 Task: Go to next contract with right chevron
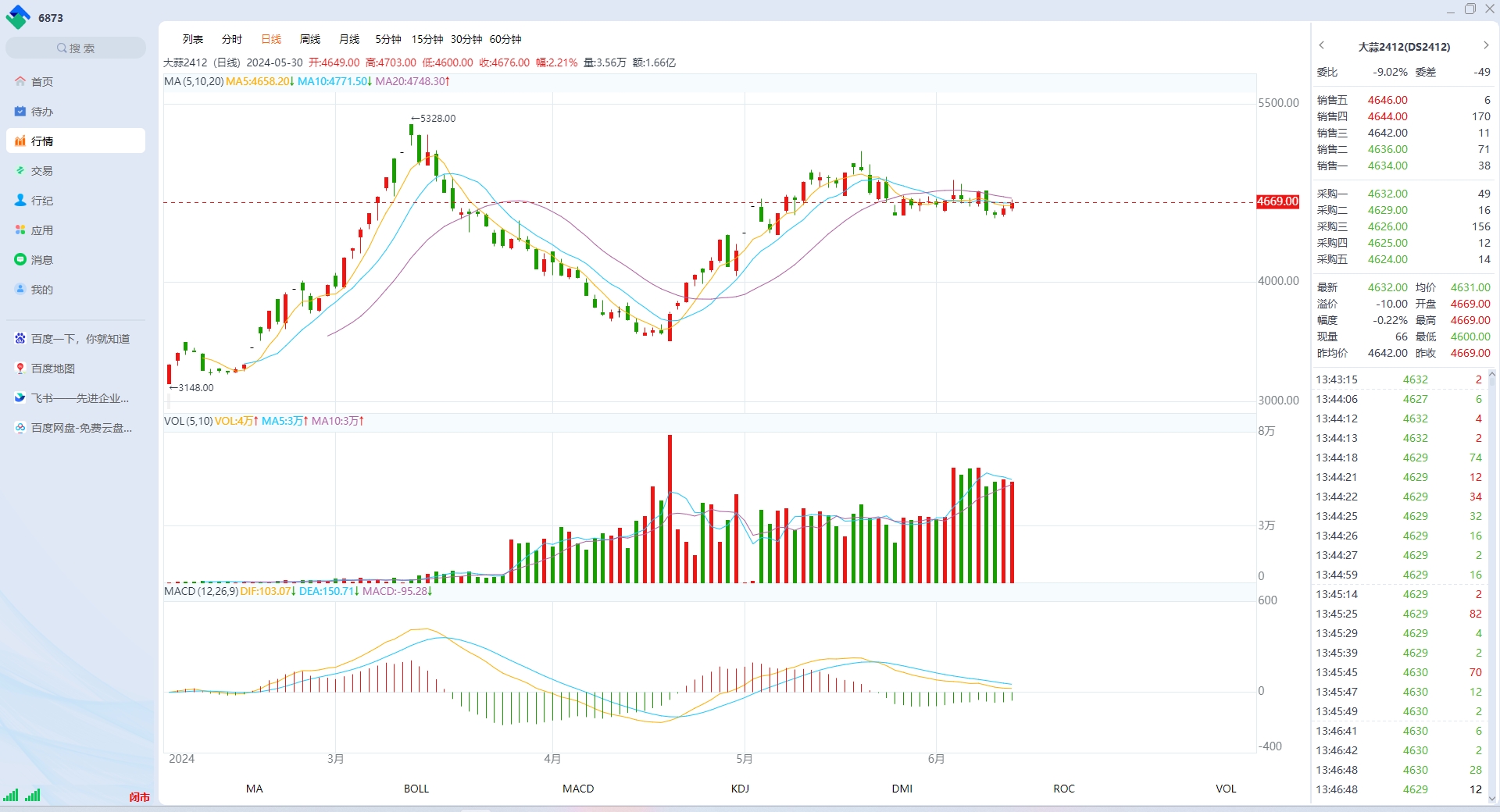1486,45
